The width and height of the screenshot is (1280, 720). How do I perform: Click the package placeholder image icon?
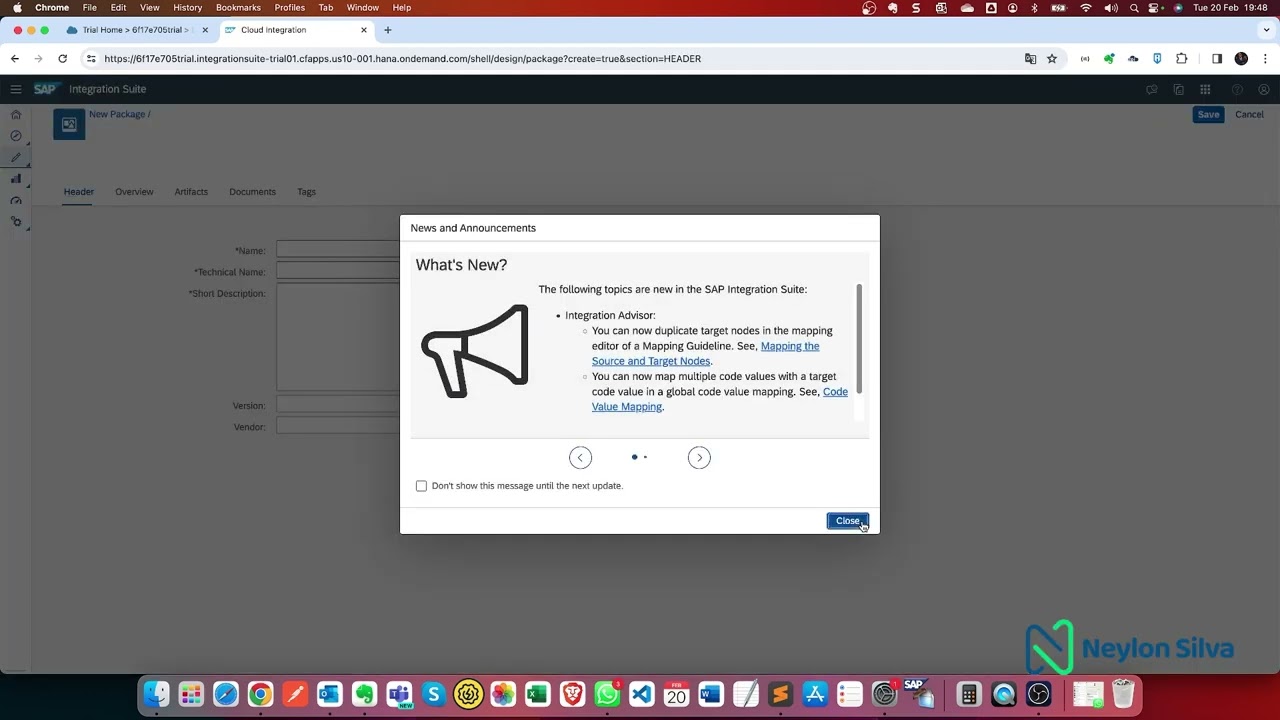point(69,124)
